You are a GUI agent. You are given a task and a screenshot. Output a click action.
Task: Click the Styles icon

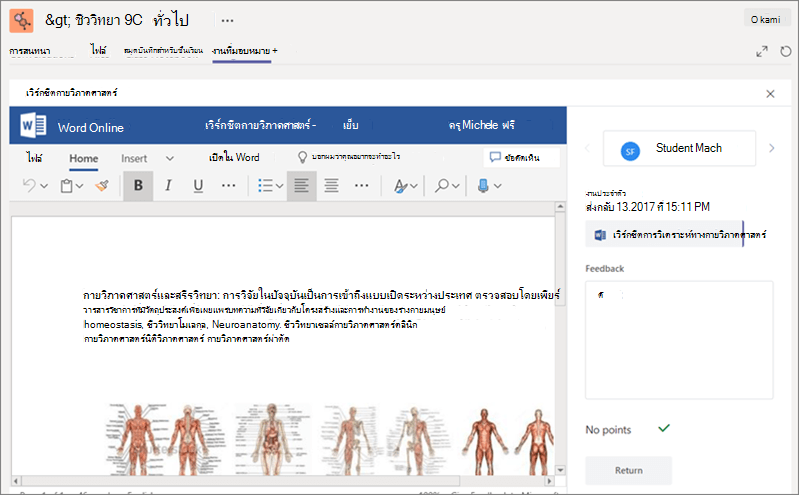[x=401, y=186]
